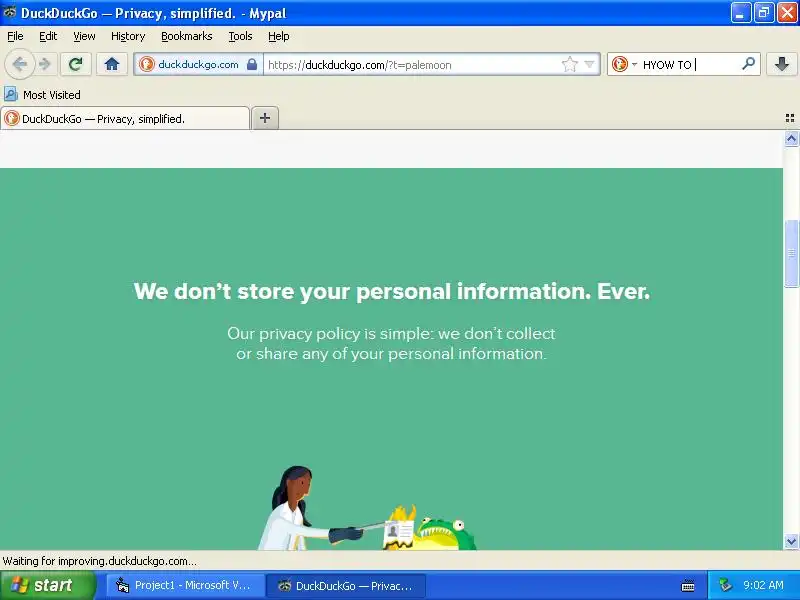800x600 pixels.
Task: Open the Bookmarks menu
Action: coord(186,36)
